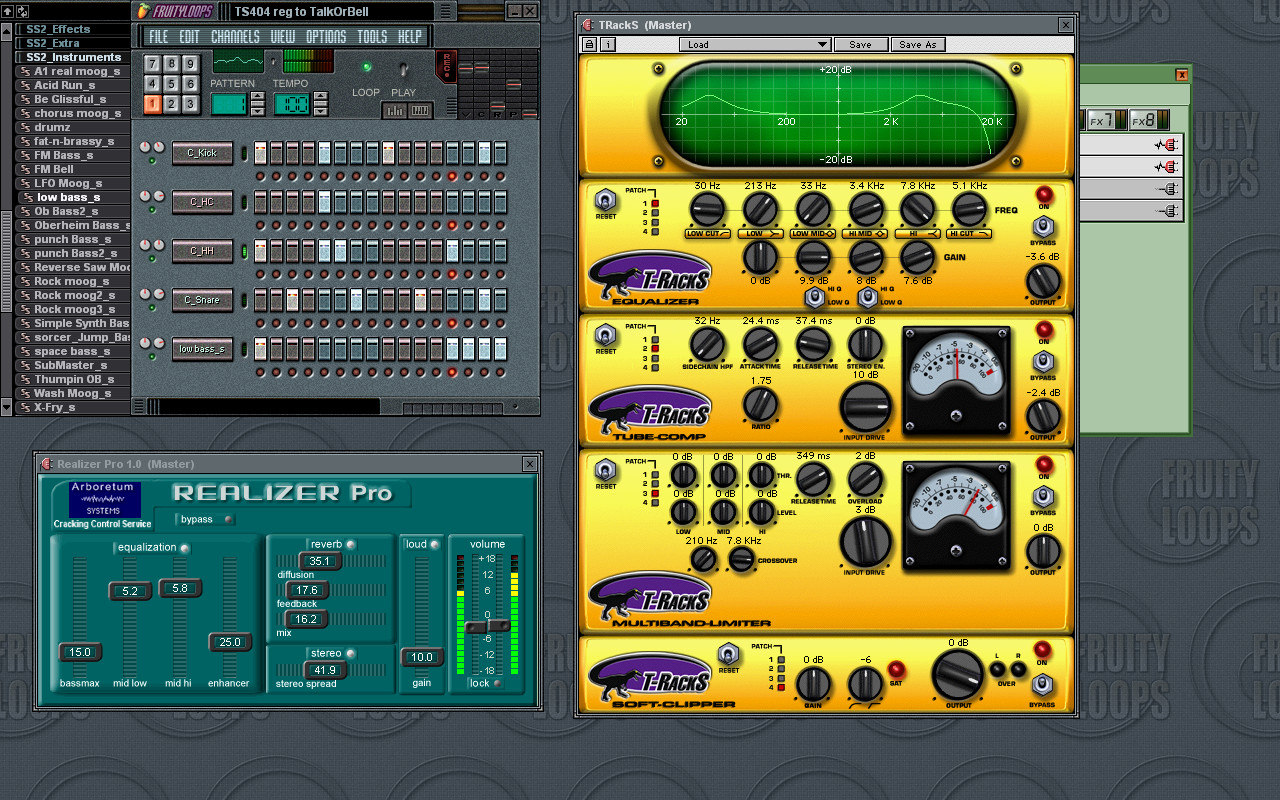1280x800 pixels.
Task: Flip the Multiband-Limiter BYPASS switch
Action: (1043, 496)
